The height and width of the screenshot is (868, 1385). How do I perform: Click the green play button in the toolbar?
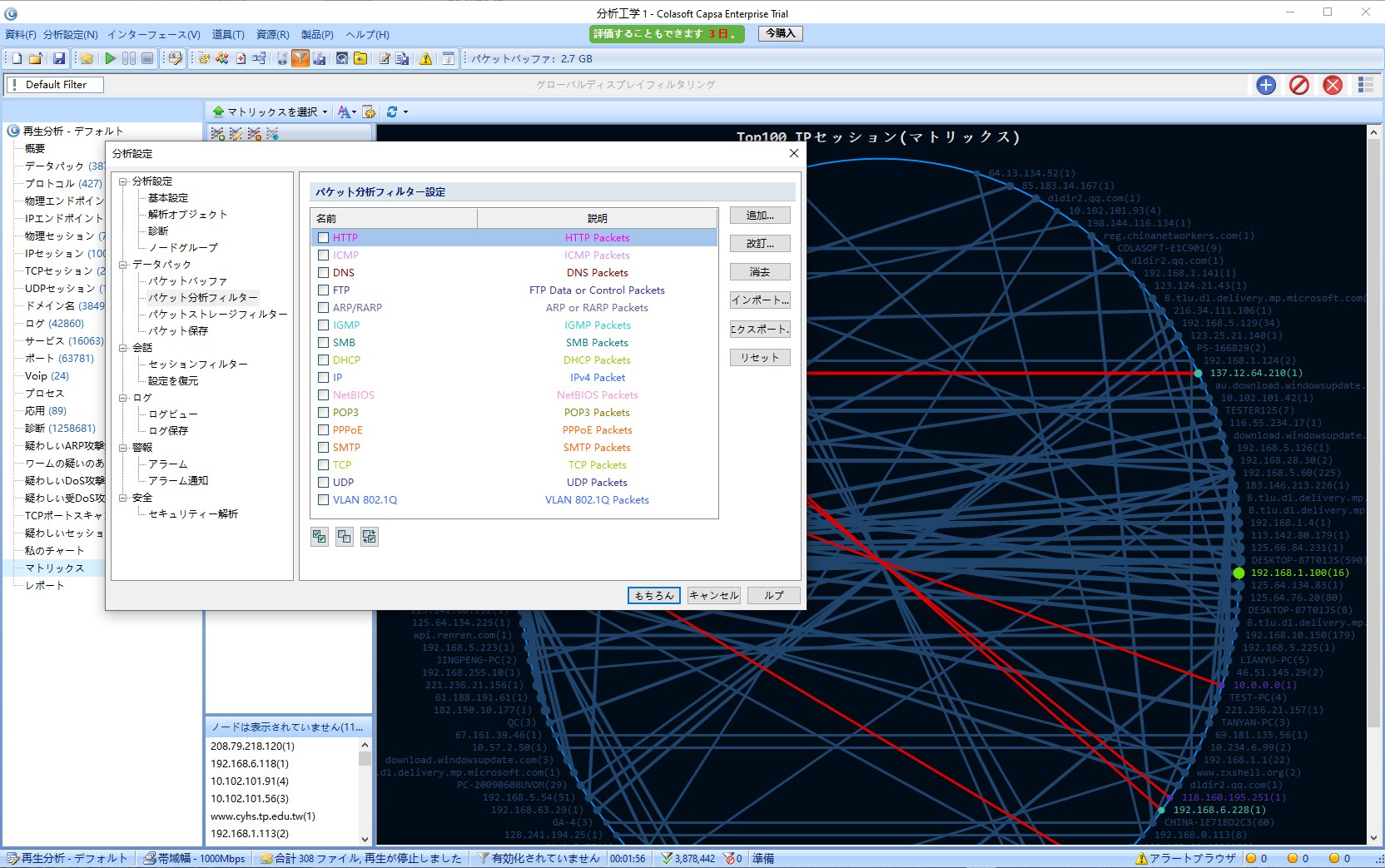click(x=110, y=58)
